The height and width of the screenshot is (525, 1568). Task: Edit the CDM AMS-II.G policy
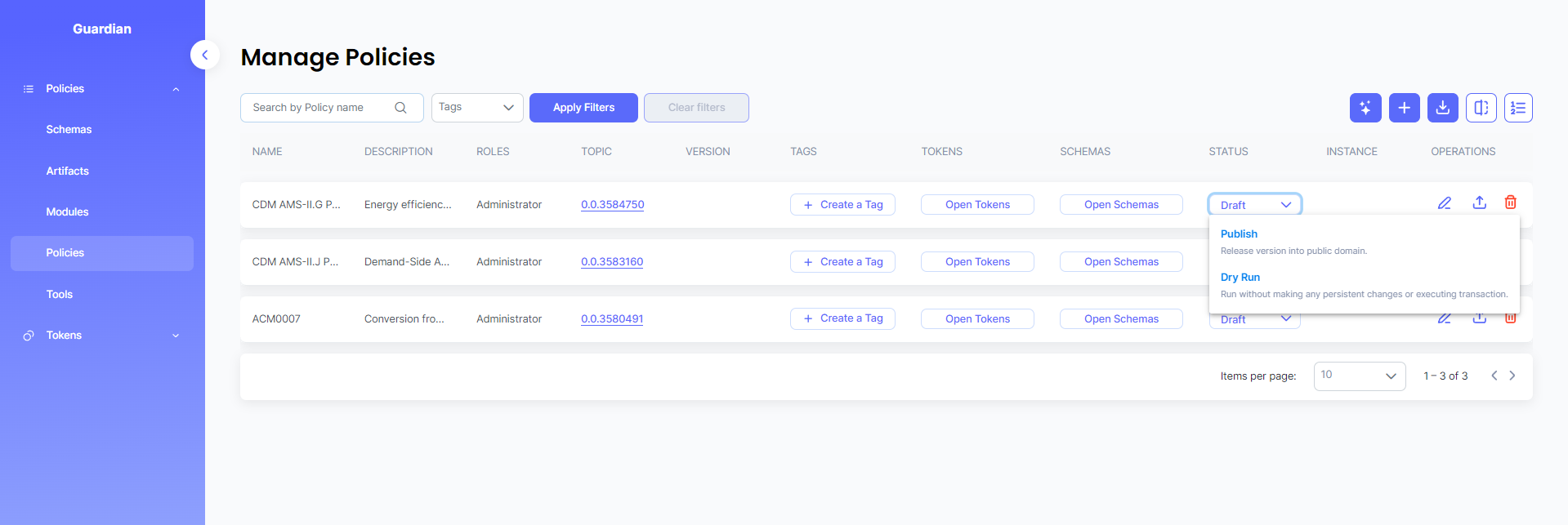tap(1445, 202)
